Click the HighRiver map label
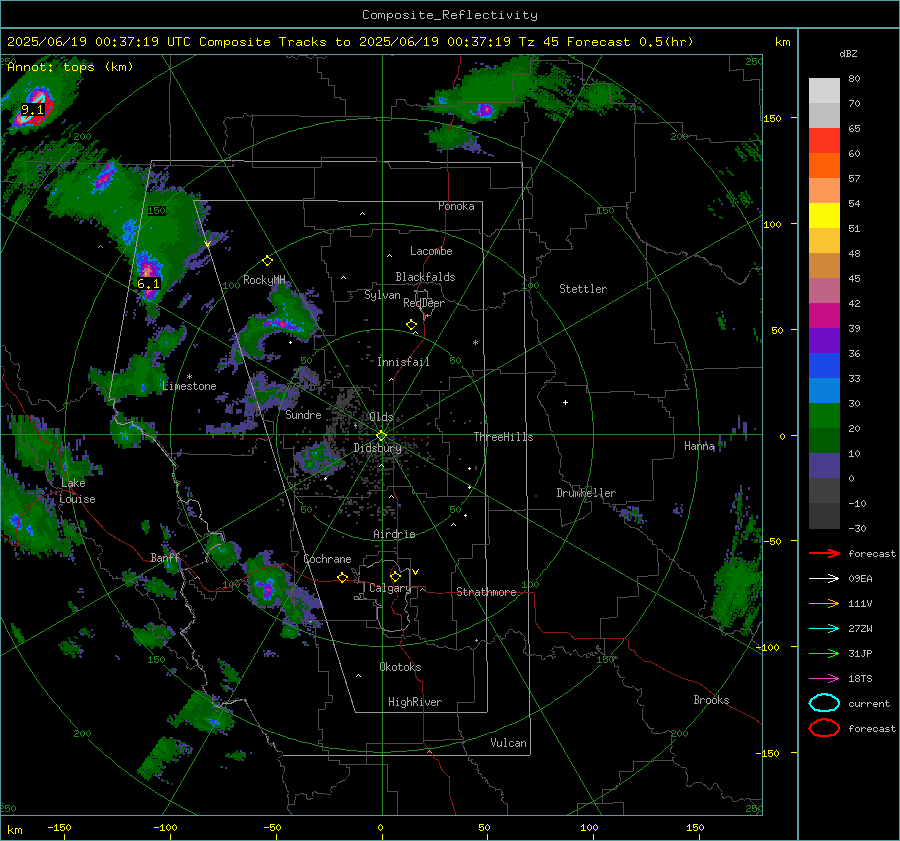 click(x=414, y=702)
